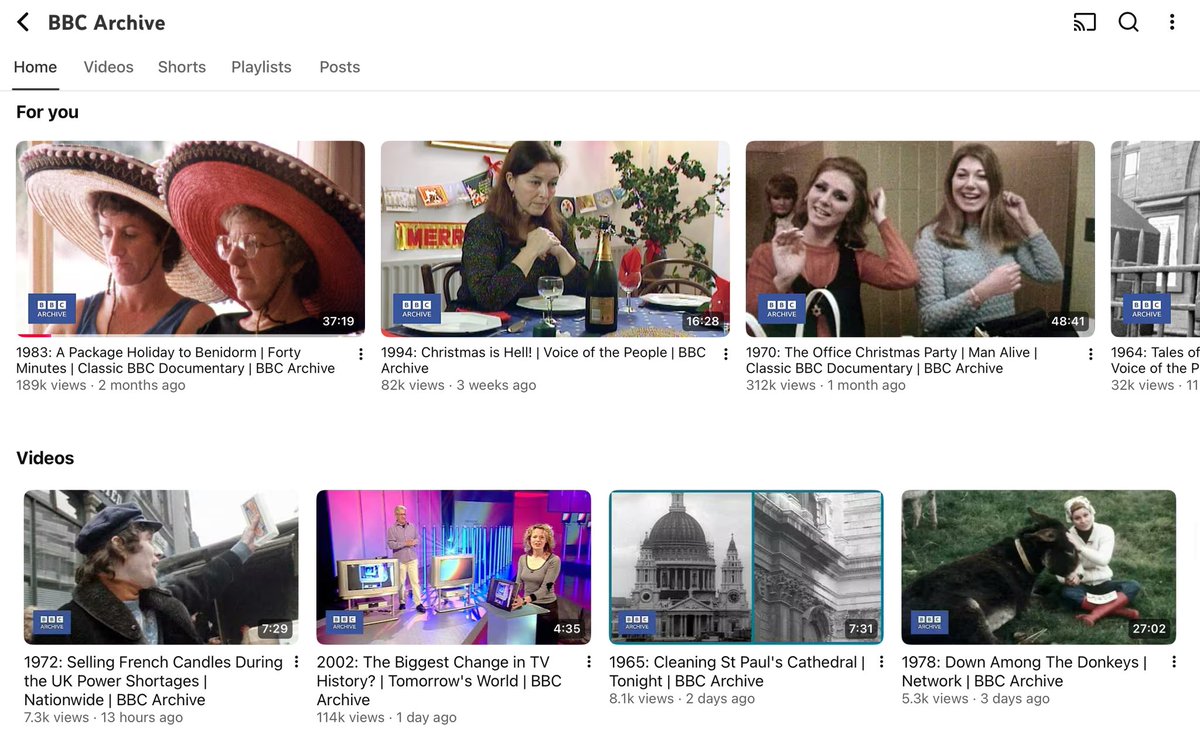1200x731 pixels.
Task: Switch to the Videos tab
Action: click(x=108, y=67)
